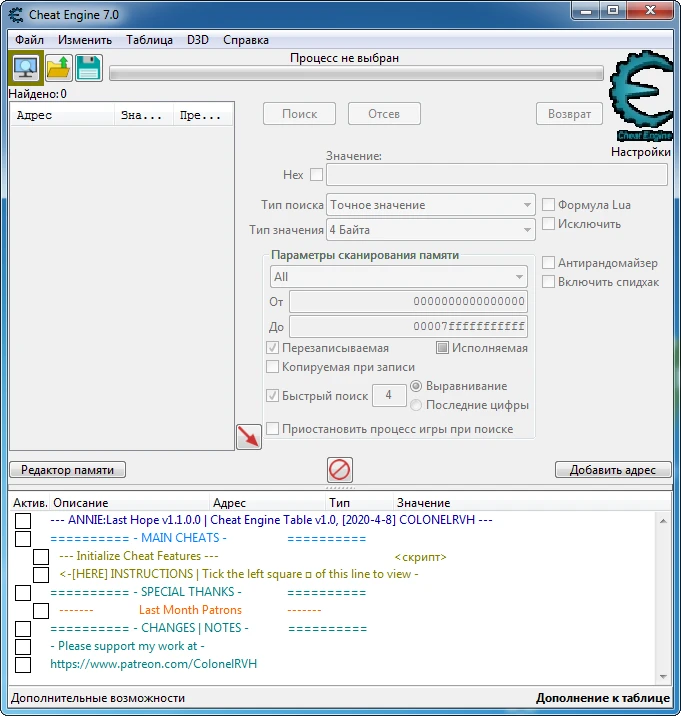681x716 pixels.
Task: Click the <скрипт> value cell
Action: pyautogui.click(x=420, y=557)
